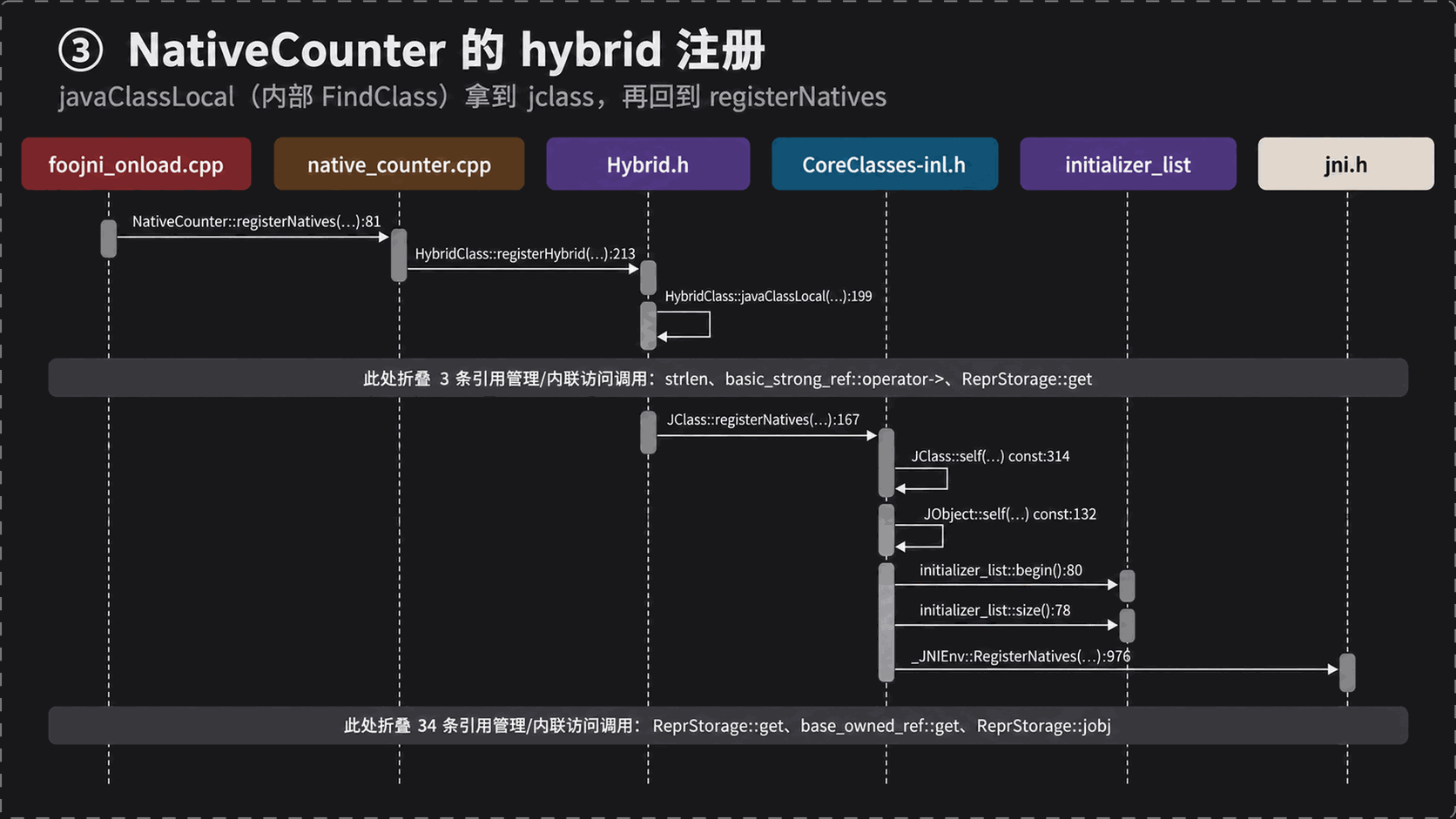Click the jni.h RegisterNatives activation bar
Viewport: 1456px width, 819px height.
point(1347,673)
